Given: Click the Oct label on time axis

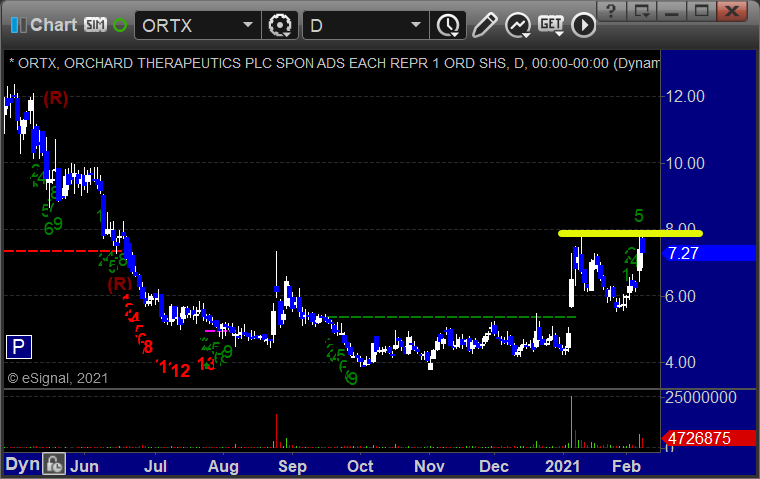Looking at the screenshot, I should 360,466.
